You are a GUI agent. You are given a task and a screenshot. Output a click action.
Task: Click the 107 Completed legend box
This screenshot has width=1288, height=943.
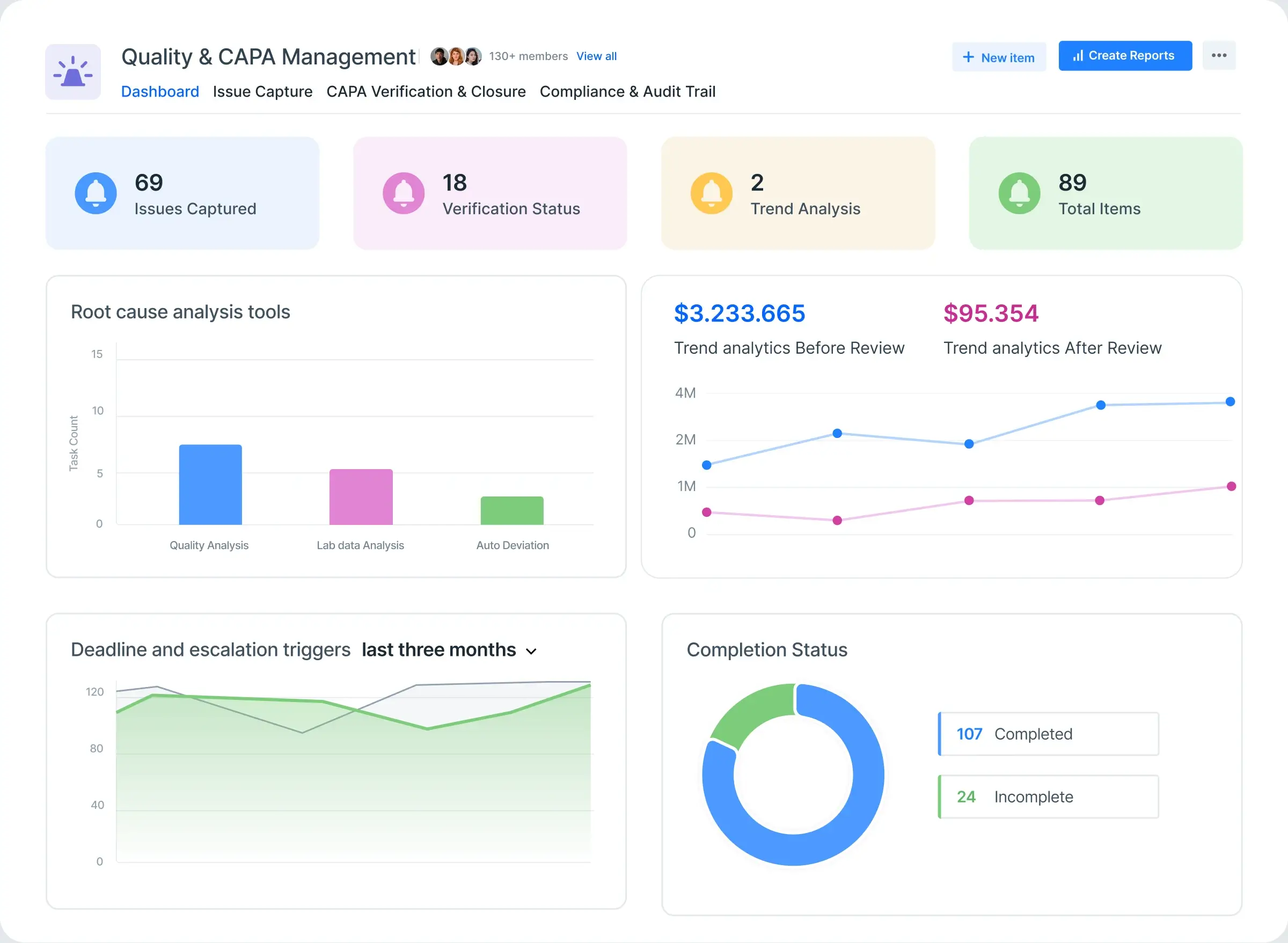[1048, 734]
